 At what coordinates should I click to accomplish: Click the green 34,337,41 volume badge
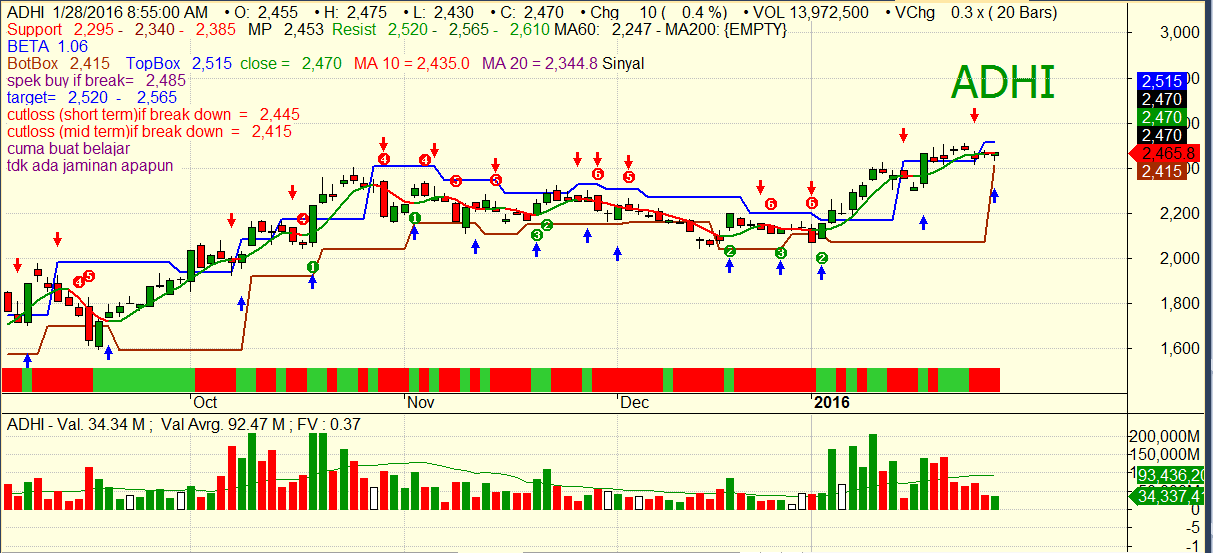[x=1170, y=494]
